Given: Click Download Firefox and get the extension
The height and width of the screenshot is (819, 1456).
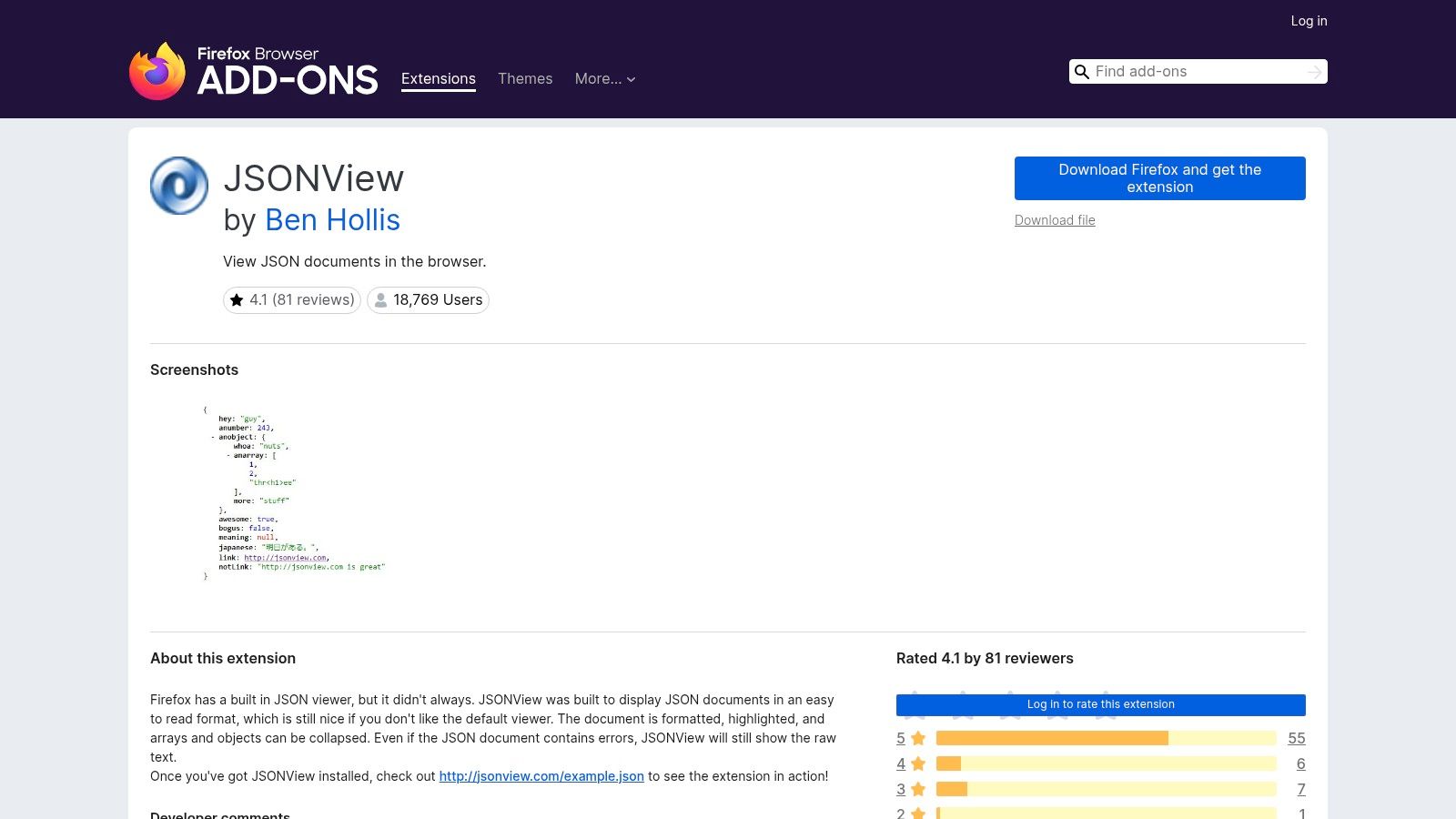Looking at the screenshot, I should click(x=1159, y=178).
